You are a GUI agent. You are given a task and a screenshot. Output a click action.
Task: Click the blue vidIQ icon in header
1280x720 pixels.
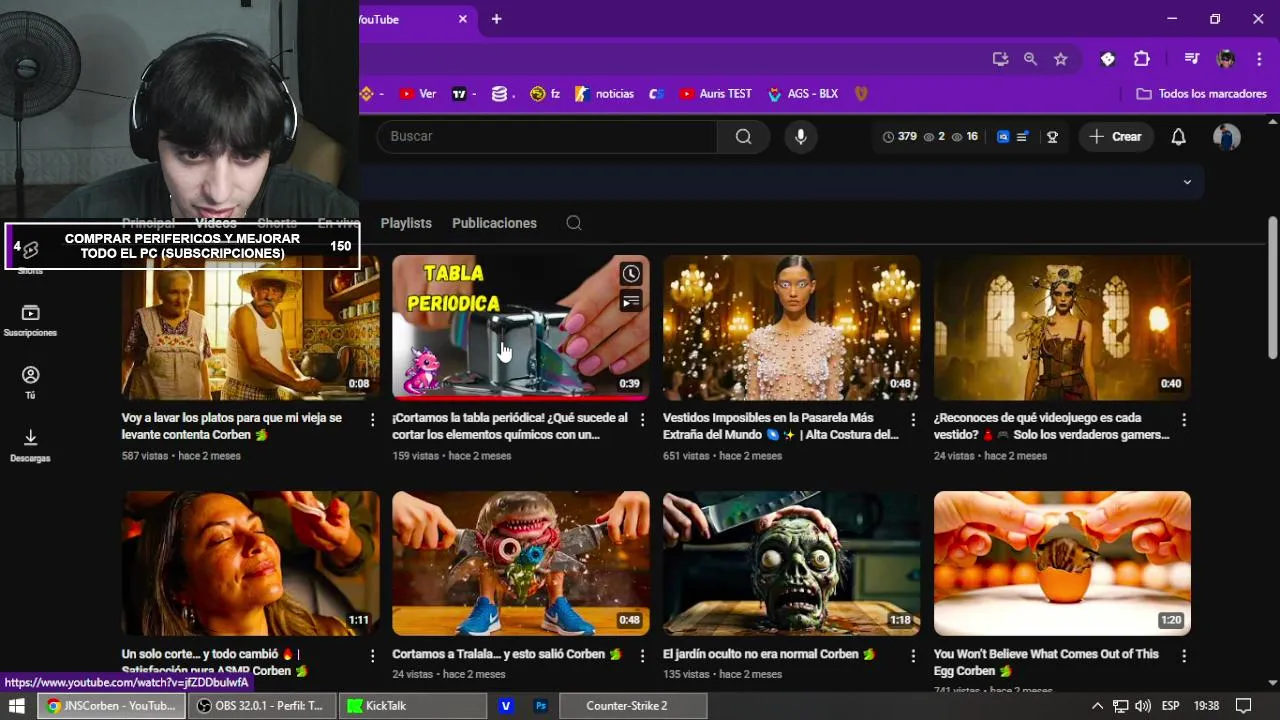(x=1003, y=137)
